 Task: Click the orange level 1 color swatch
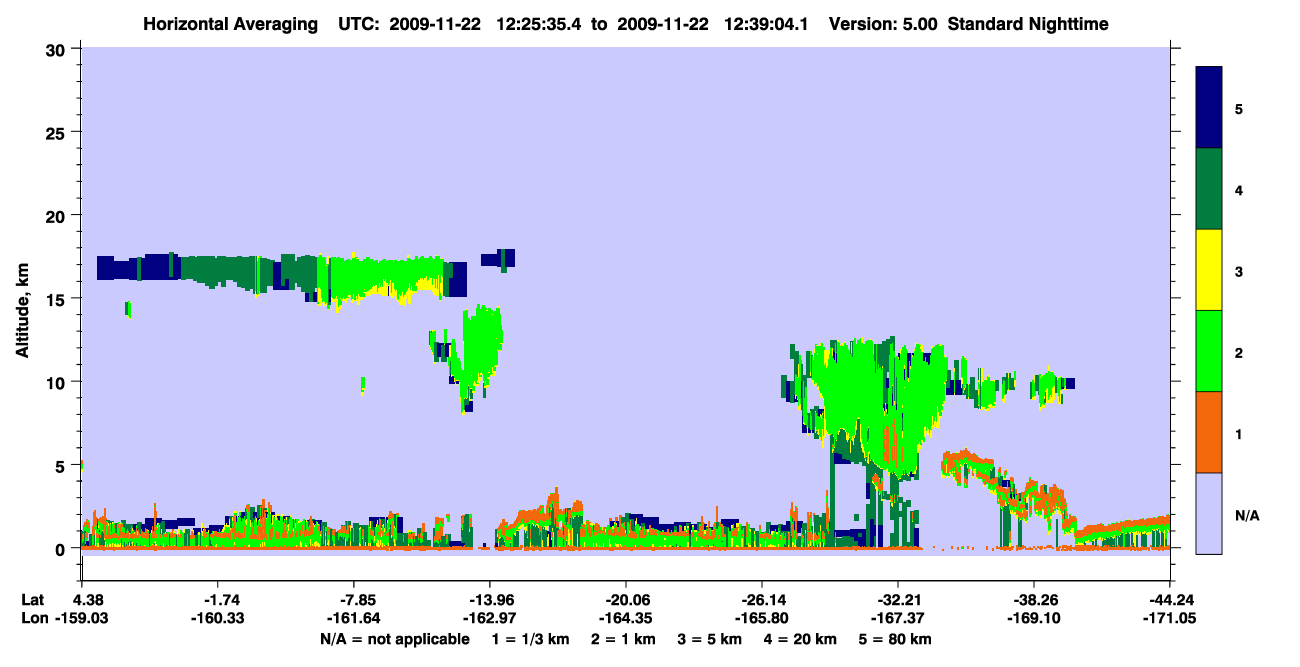[1209, 431]
